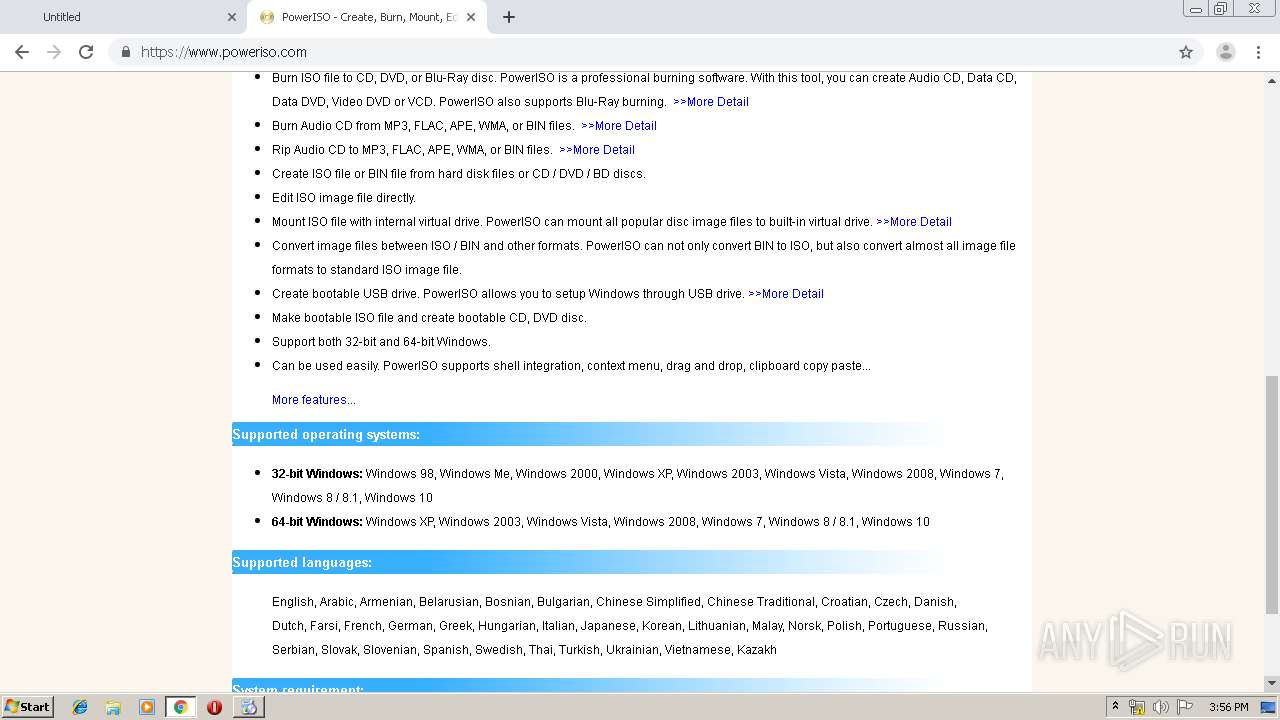Screen dimensions: 1280x720
Task: Open More Detail link for burning ISO
Action: (x=711, y=102)
